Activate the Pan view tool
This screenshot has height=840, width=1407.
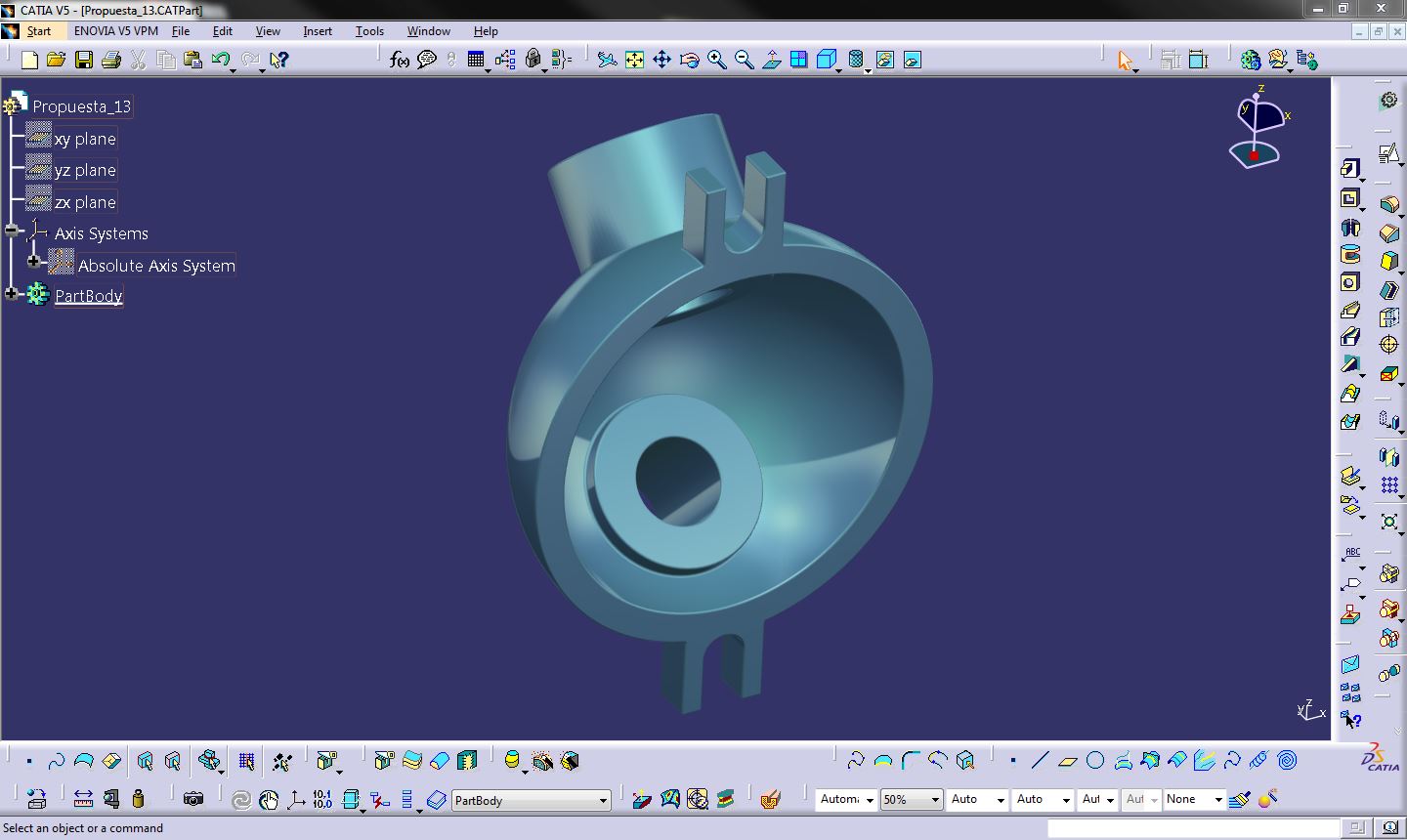pyautogui.click(x=661, y=60)
